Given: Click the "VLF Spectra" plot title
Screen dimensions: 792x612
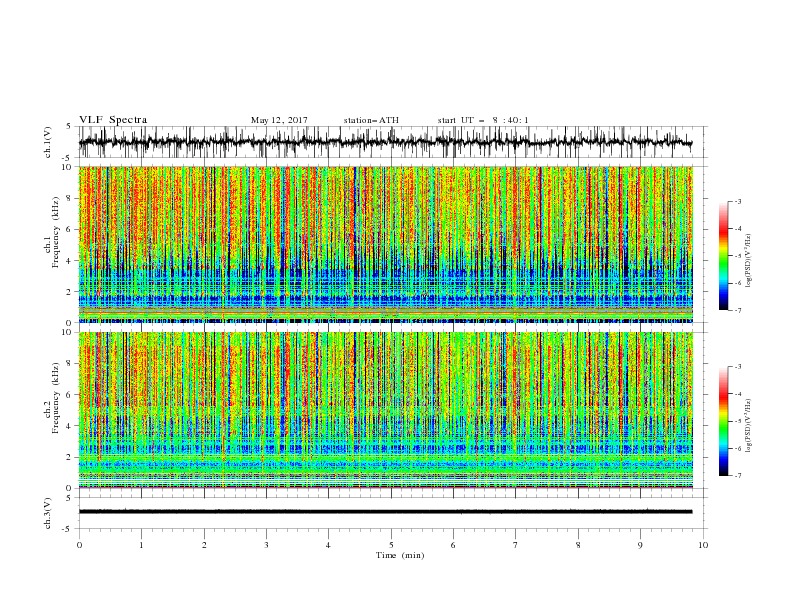Looking at the screenshot, I should pyautogui.click(x=113, y=120).
